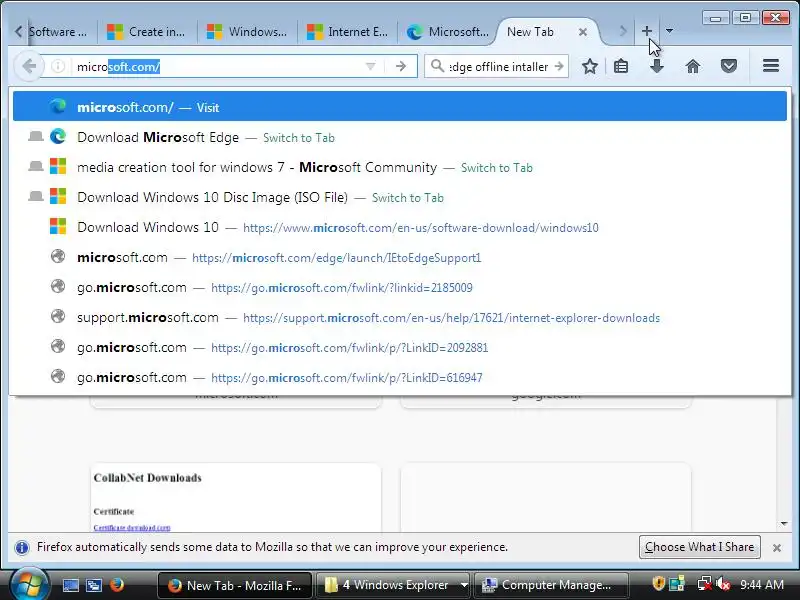Click the Pocket save icon
This screenshot has width=800, height=600.
coord(729,66)
